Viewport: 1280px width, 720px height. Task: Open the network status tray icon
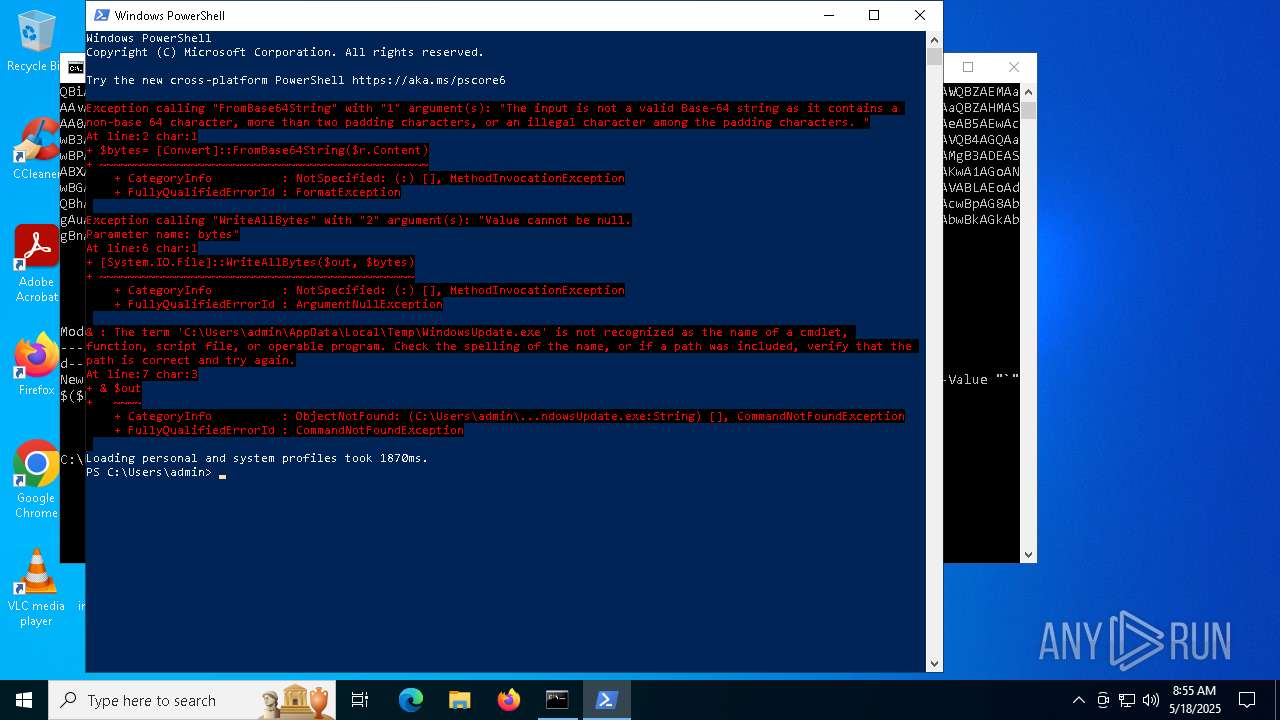[1127, 700]
